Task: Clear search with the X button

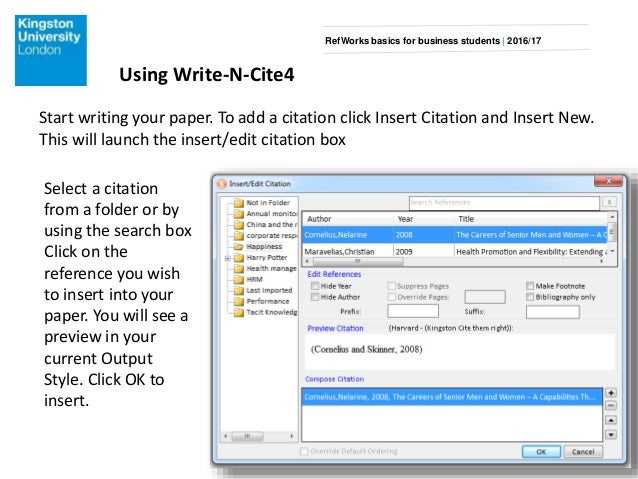Action: point(609,202)
